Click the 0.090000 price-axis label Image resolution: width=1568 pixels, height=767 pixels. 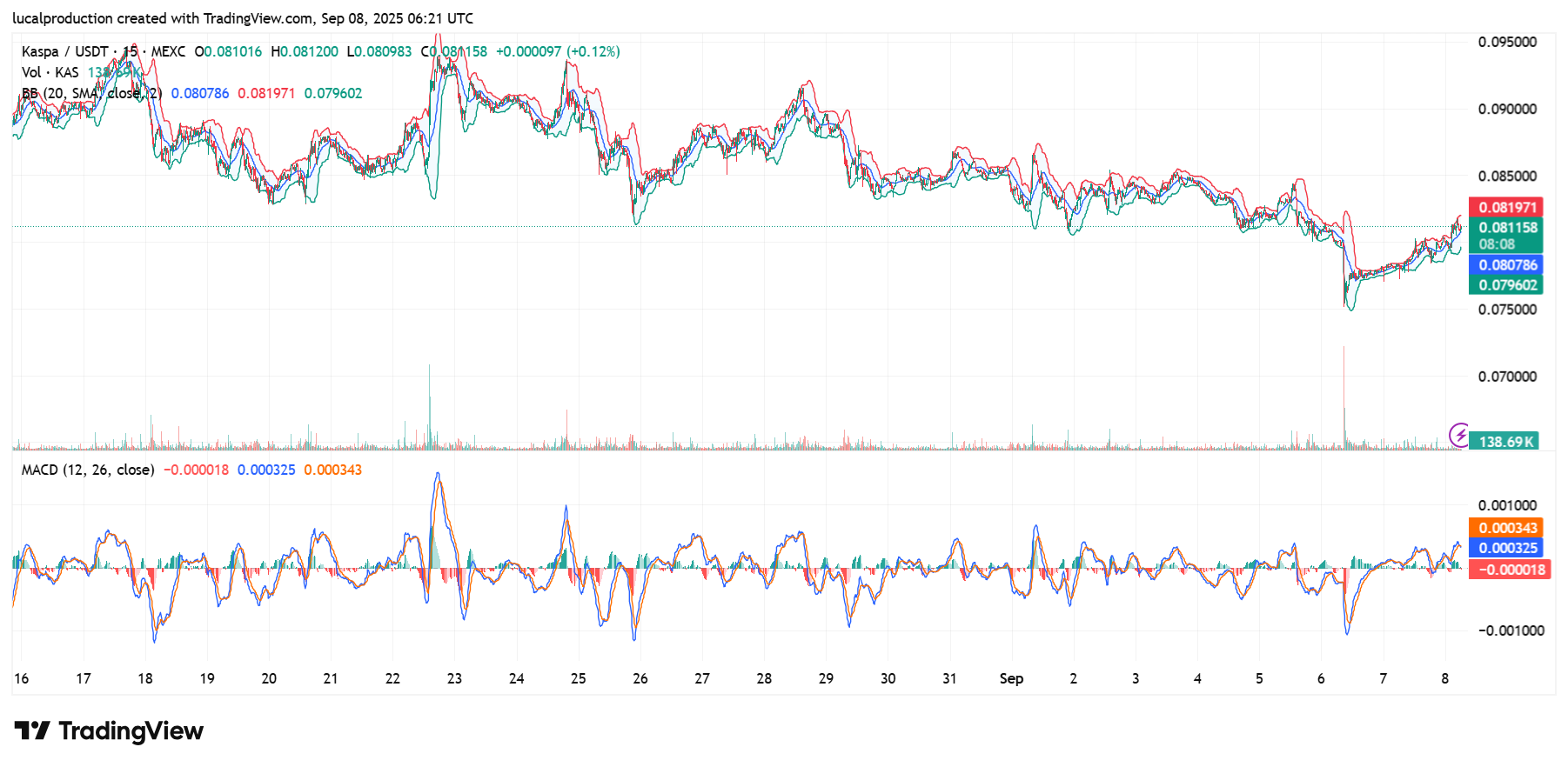pyautogui.click(x=1507, y=109)
